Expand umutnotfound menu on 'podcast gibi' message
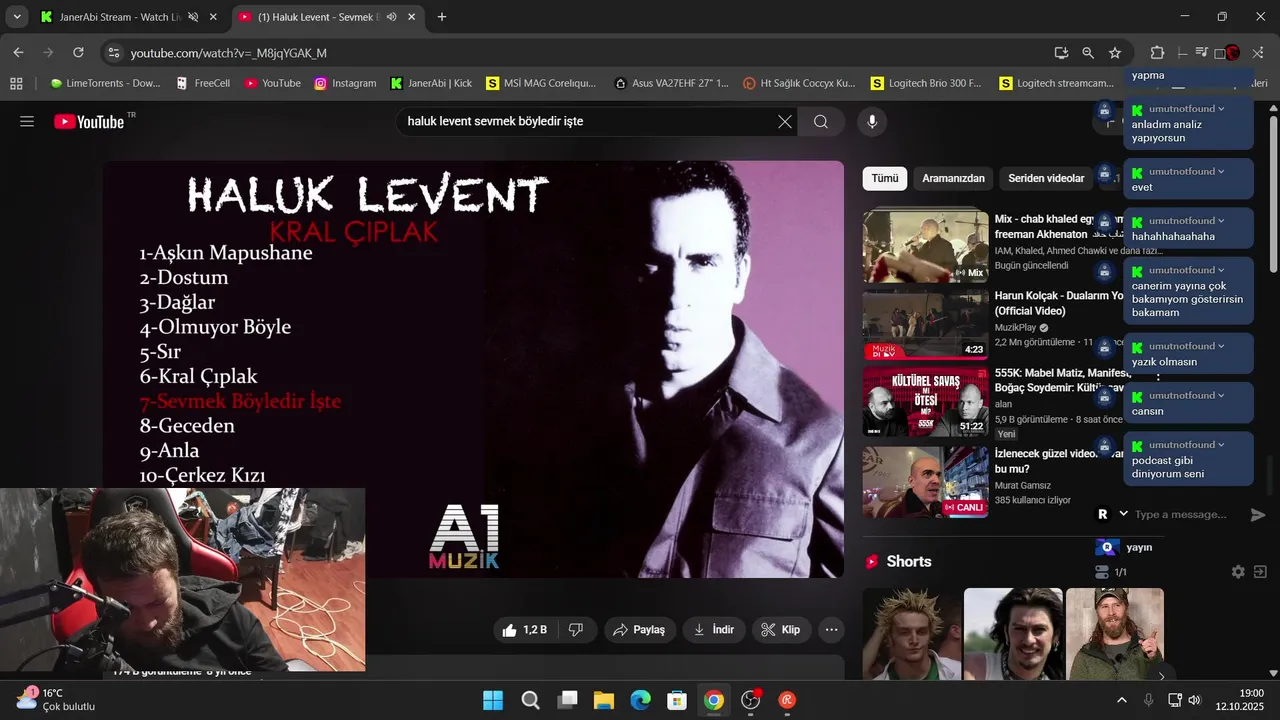 pos(1221,444)
